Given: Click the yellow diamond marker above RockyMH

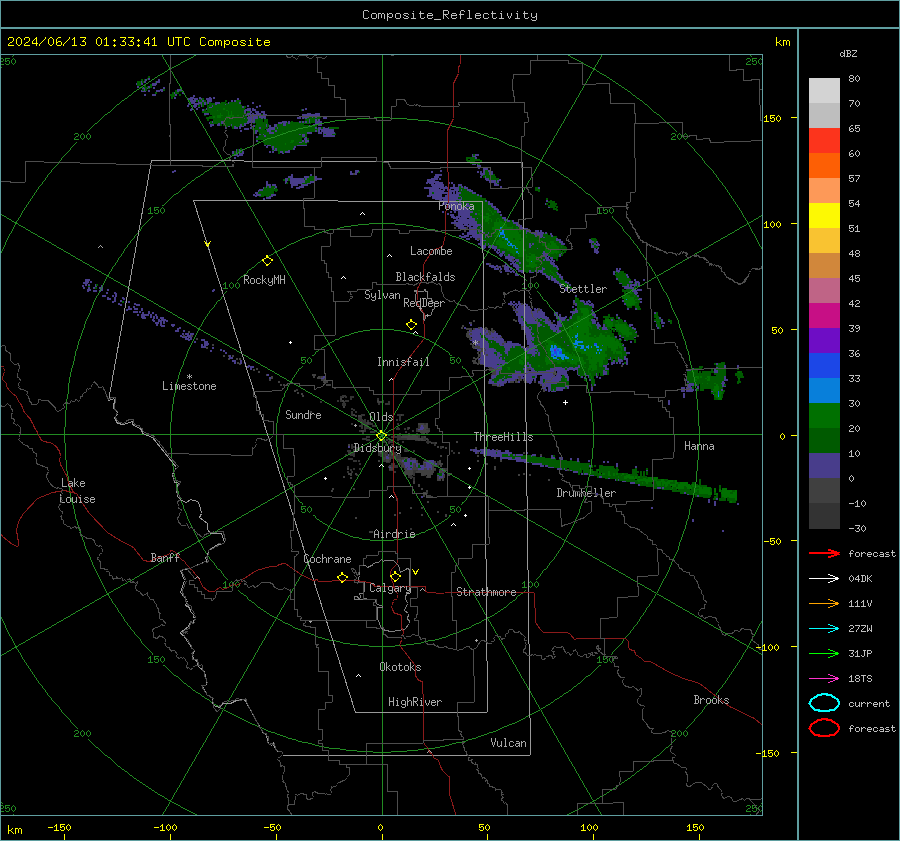Looking at the screenshot, I should pos(267,261).
